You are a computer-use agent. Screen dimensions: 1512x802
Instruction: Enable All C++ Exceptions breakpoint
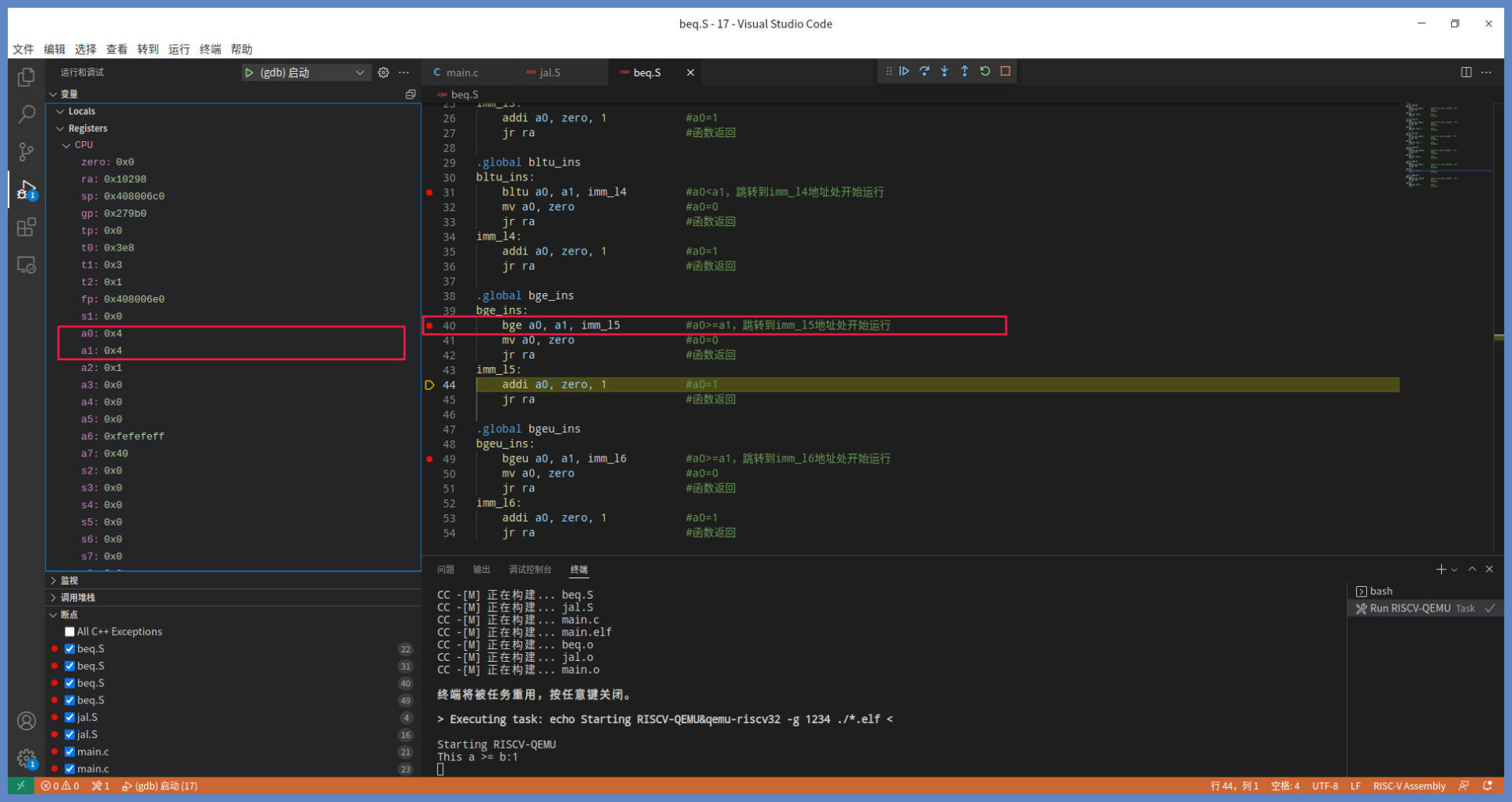pos(70,632)
